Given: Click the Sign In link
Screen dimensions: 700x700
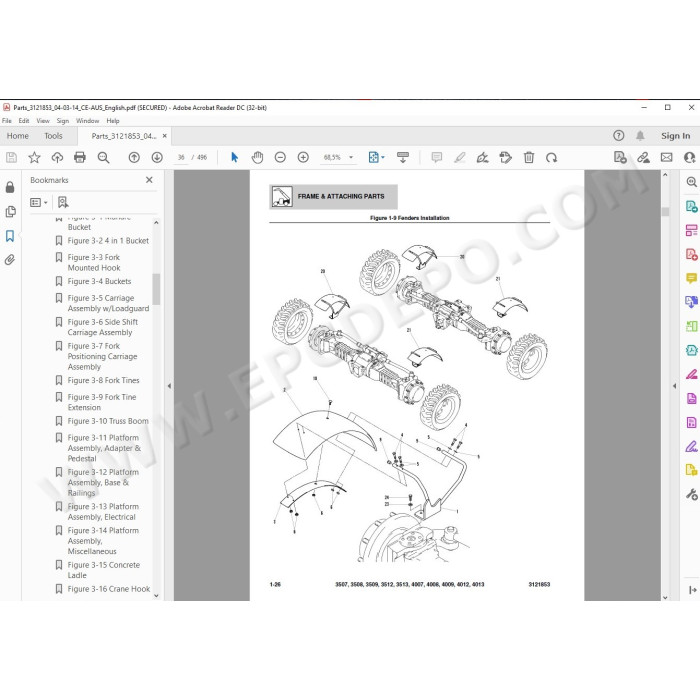Looking at the screenshot, I should pyautogui.click(x=675, y=136).
